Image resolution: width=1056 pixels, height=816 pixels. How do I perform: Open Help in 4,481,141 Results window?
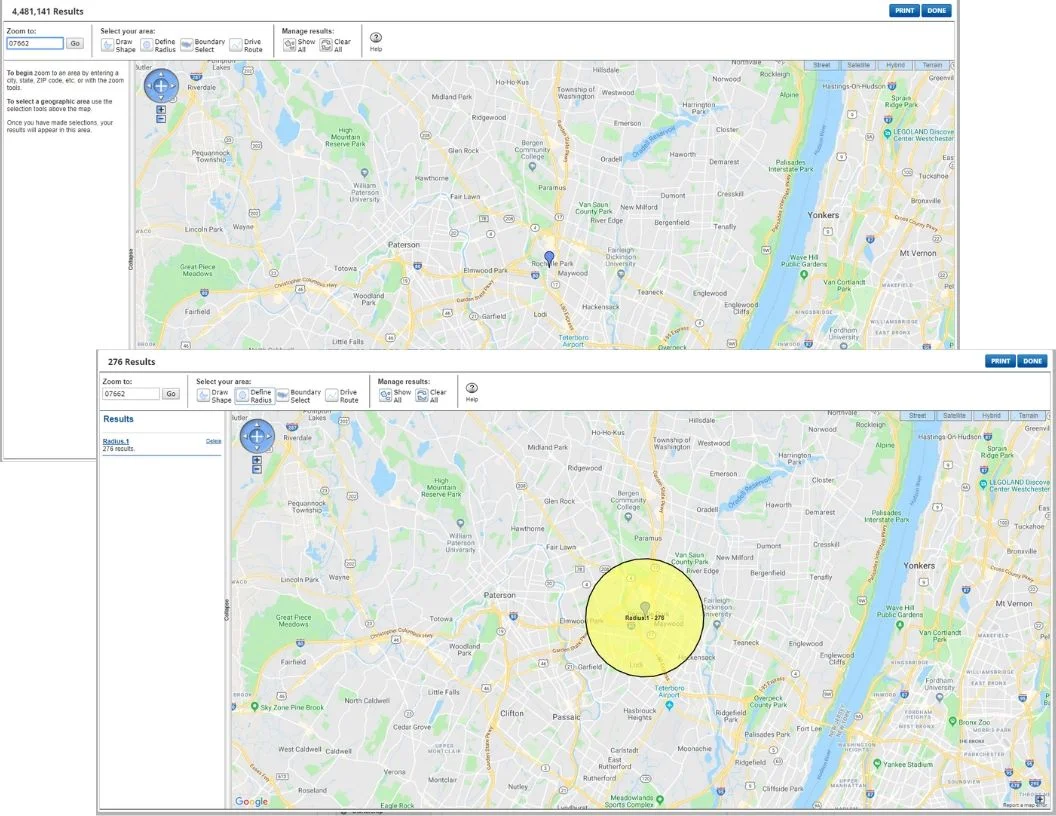(x=376, y=42)
